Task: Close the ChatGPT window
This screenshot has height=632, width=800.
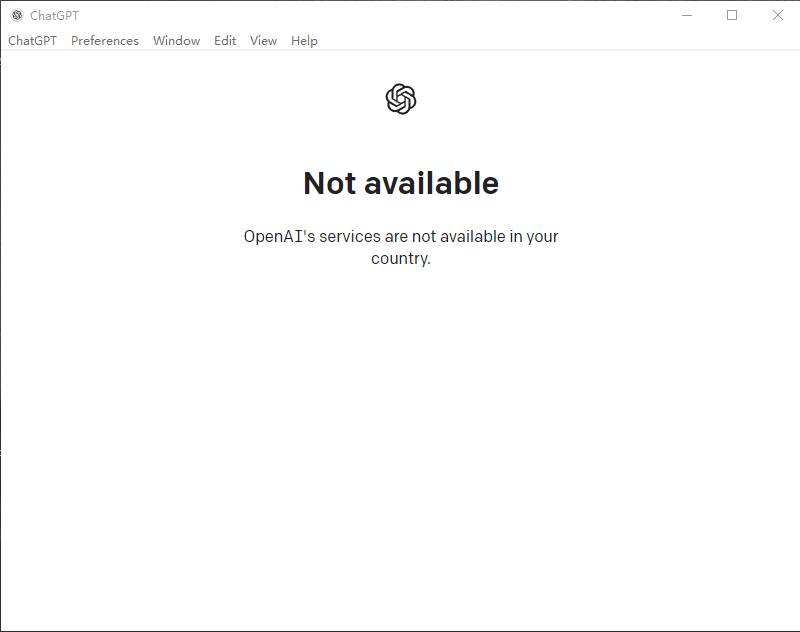Action: (777, 15)
